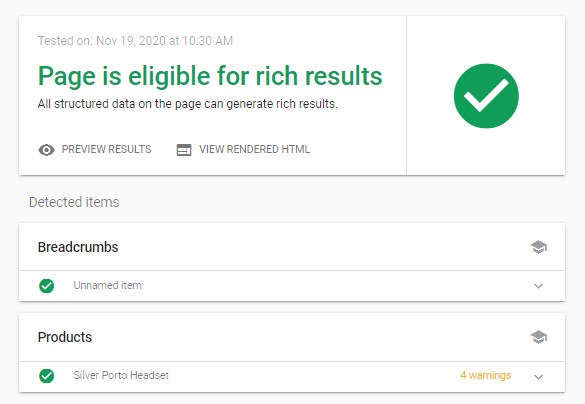
Task: Click green check icon beside Unnamed item
Action: click(x=47, y=286)
